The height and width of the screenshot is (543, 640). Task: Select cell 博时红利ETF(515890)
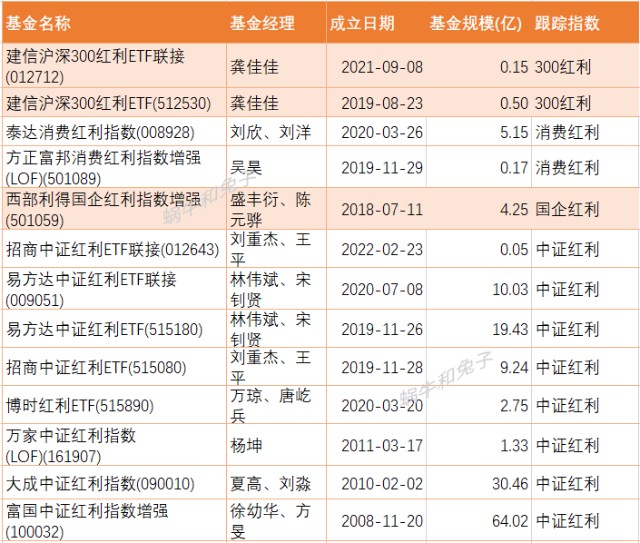pos(114,405)
